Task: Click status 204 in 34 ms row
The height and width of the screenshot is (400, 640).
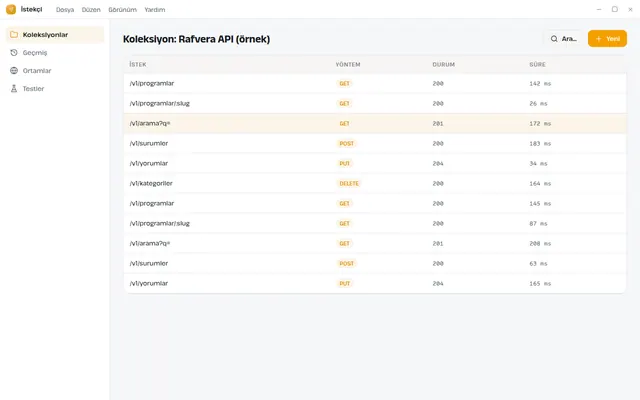Action: coord(438,163)
